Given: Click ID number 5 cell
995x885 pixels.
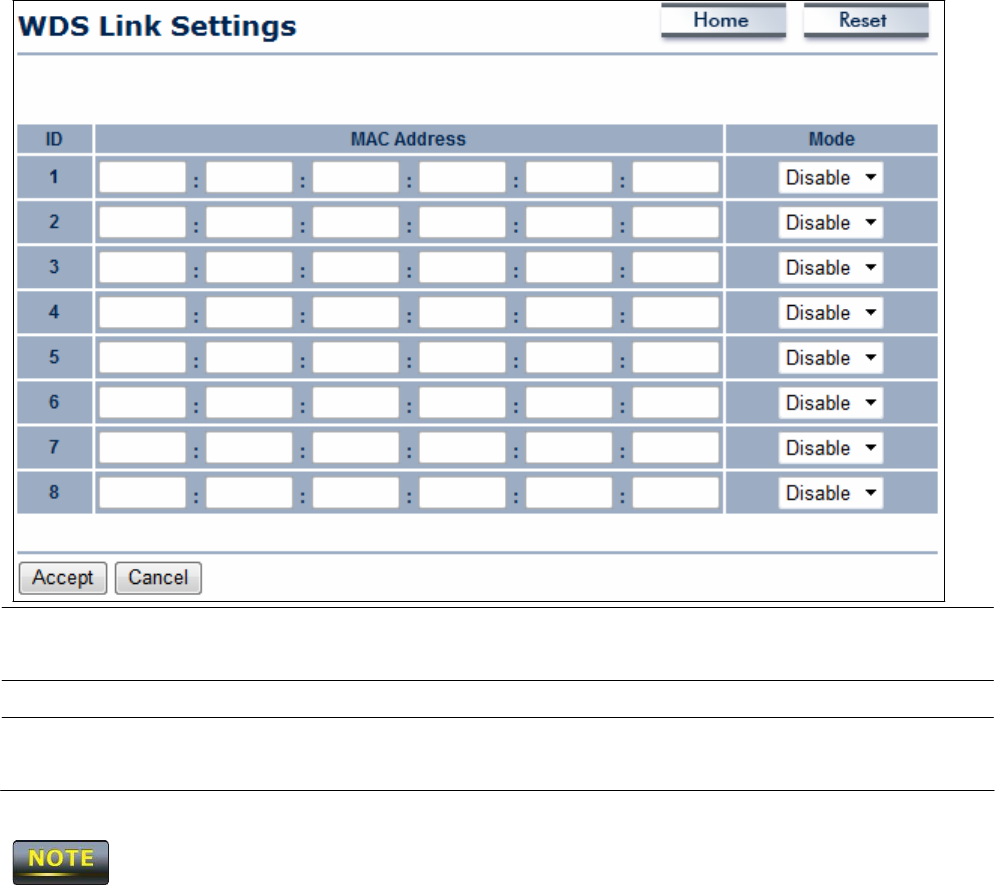Looking at the screenshot, I should click(x=55, y=357).
